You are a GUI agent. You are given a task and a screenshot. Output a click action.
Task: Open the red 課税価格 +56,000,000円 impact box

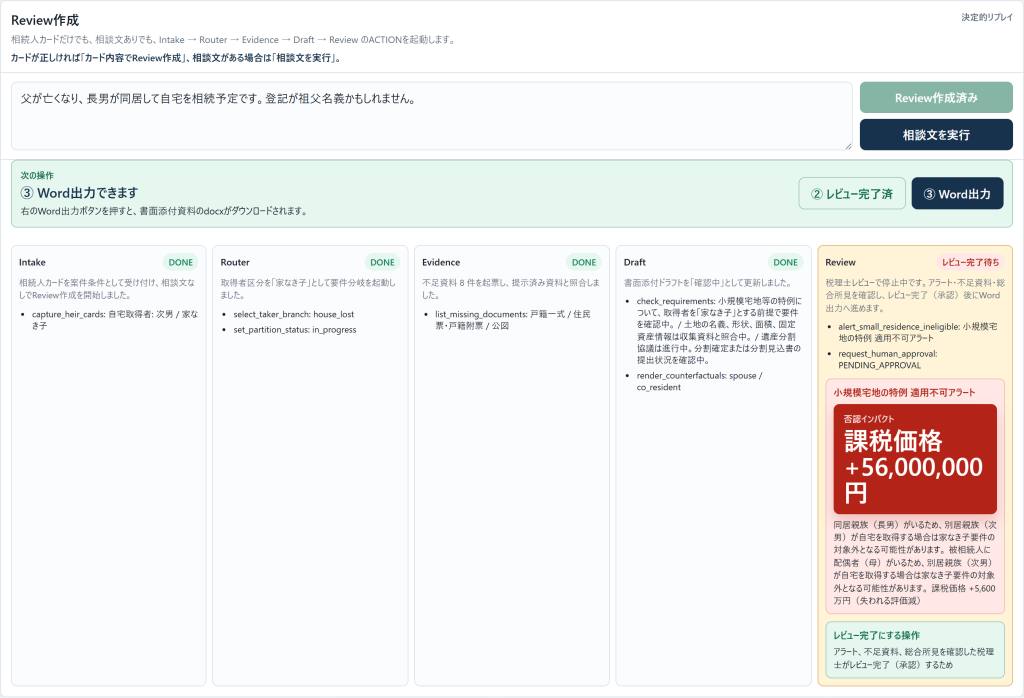[x=915, y=459]
